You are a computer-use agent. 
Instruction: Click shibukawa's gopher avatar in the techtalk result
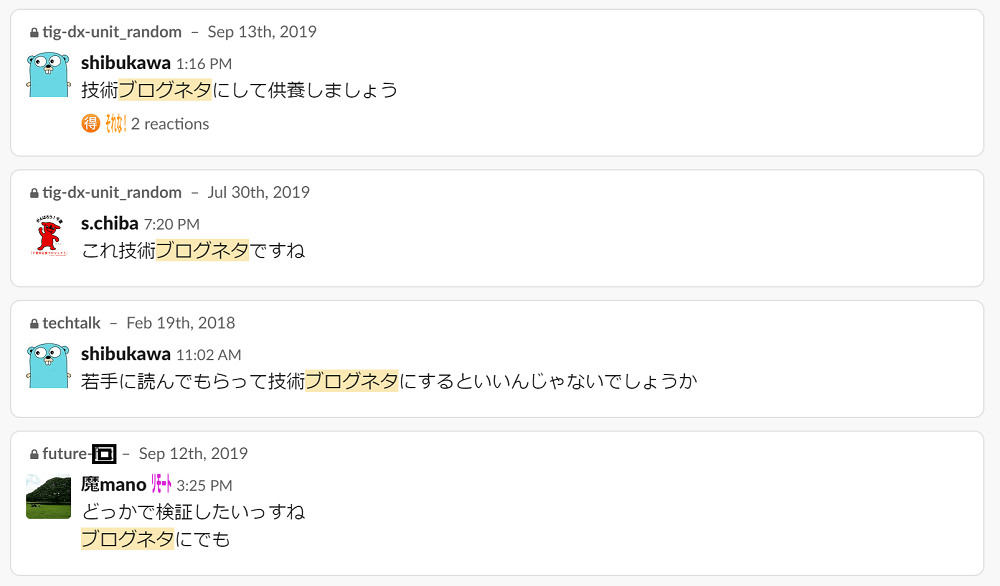[x=48, y=366]
